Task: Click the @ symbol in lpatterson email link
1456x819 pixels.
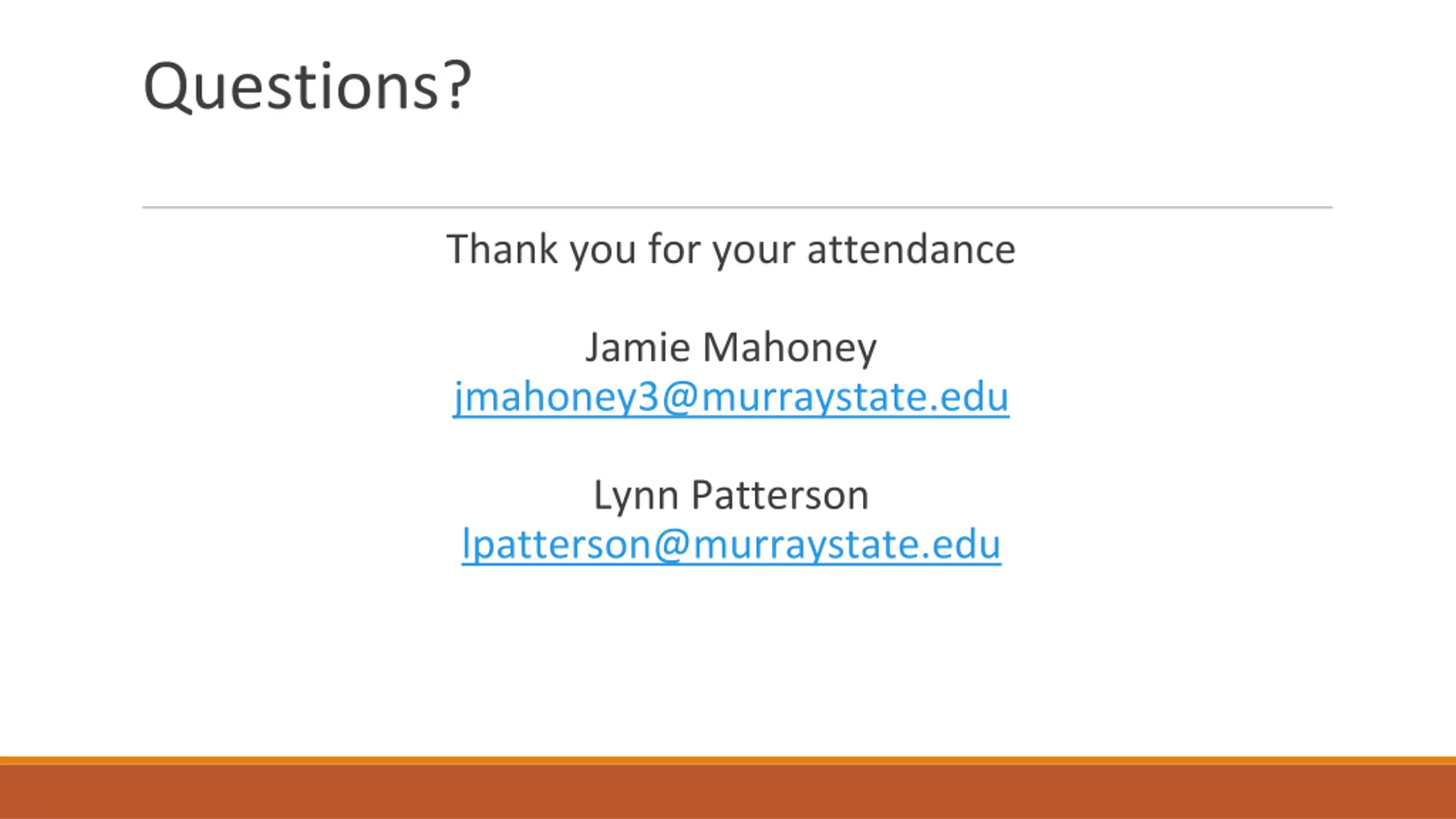Action: tap(672, 545)
